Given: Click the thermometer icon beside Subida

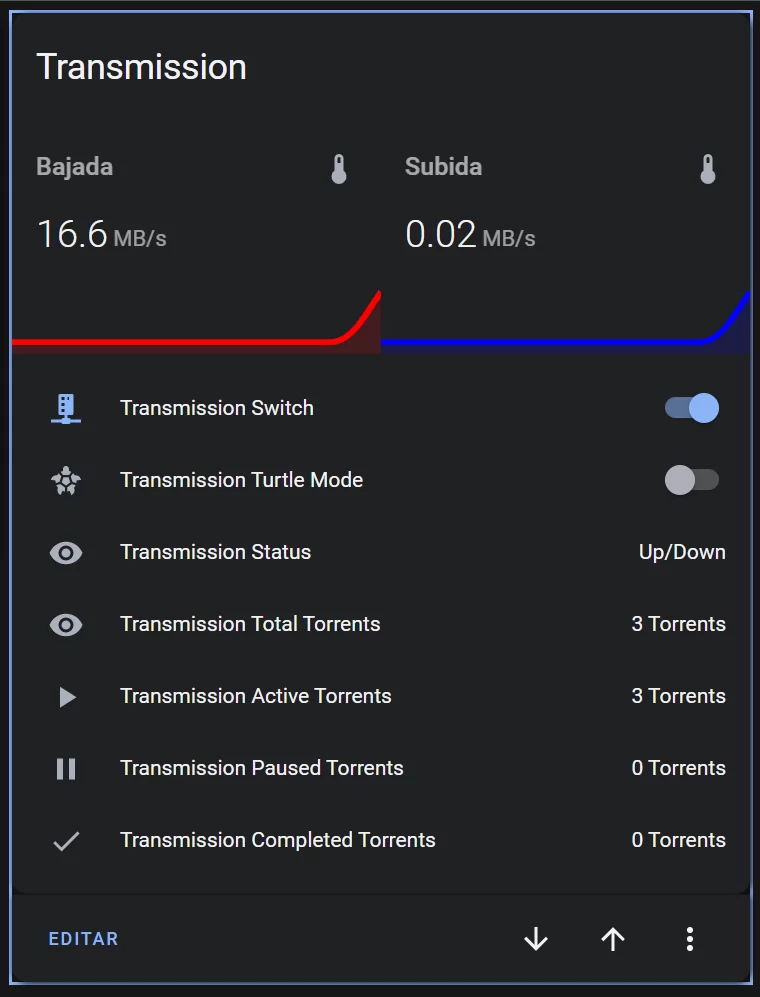Looking at the screenshot, I should point(708,169).
